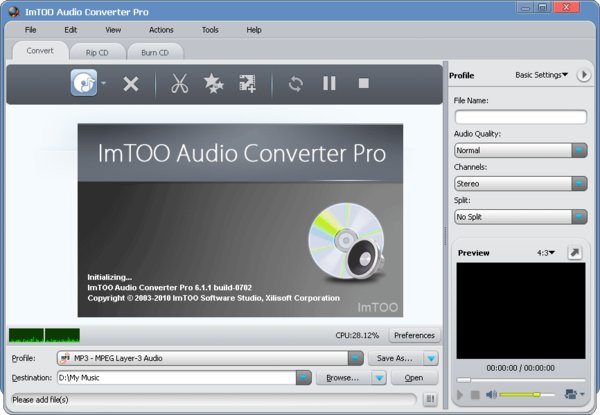Expand the Split dropdown
Image resolution: width=600 pixels, height=415 pixels.
pos(579,216)
